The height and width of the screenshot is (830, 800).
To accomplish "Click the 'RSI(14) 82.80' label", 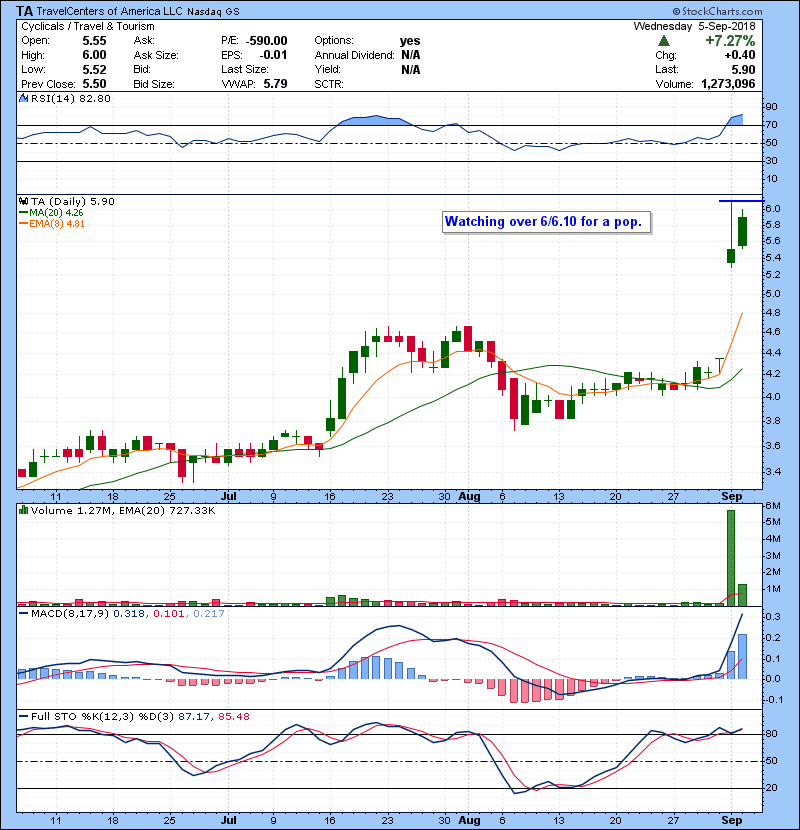I will click(x=70, y=98).
